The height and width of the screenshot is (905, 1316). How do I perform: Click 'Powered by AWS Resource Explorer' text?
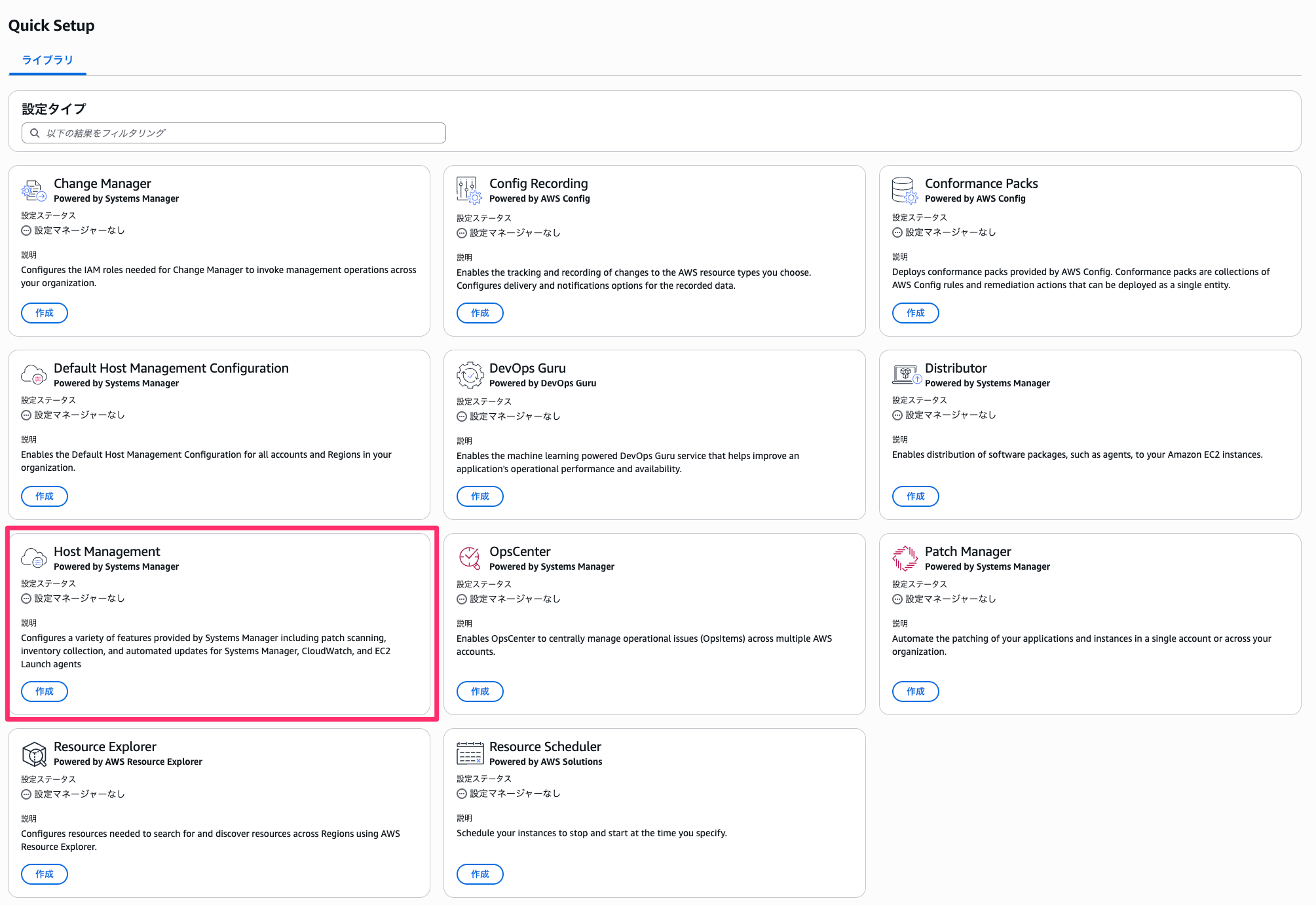128,762
